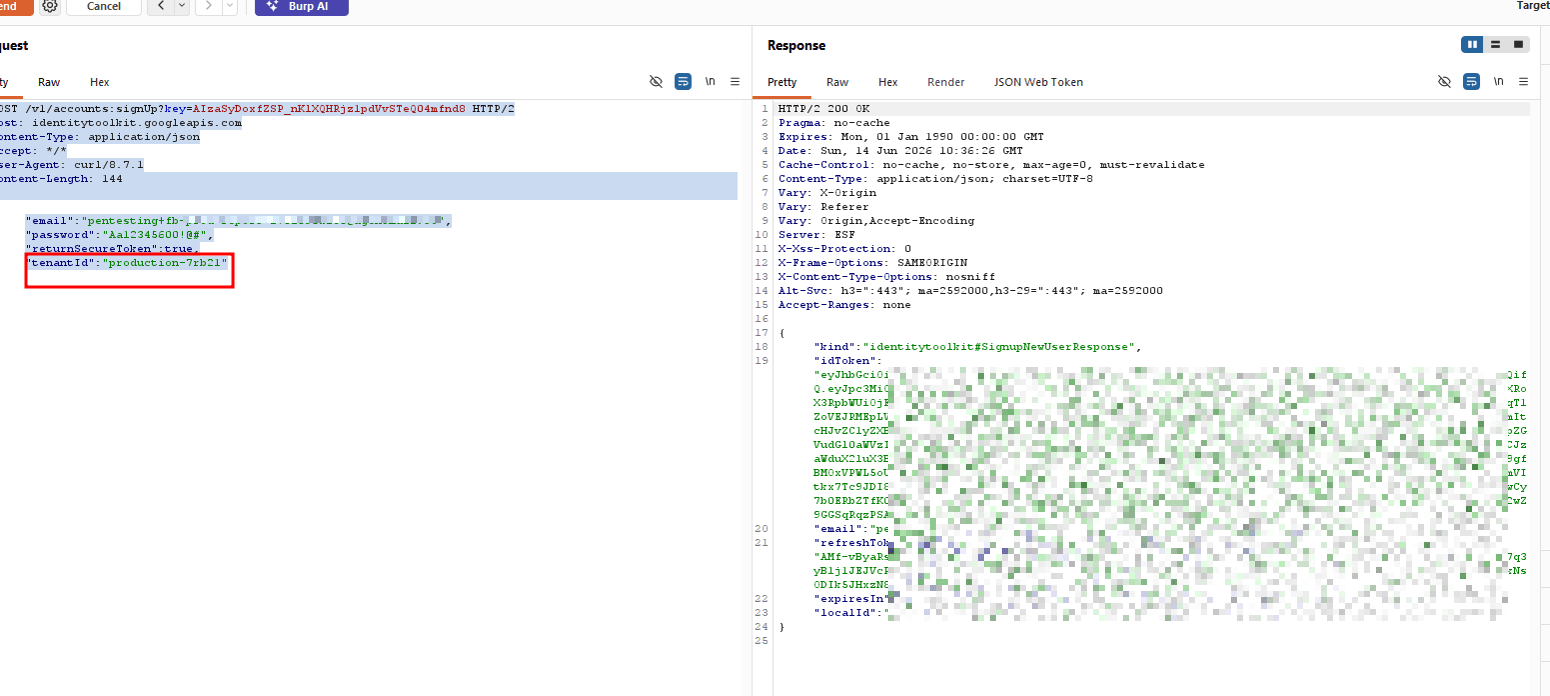Toggle show newlines \n in Request panel
Image resolution: width=1550 pixels, height=696 pixels.
tap(710, 82)
